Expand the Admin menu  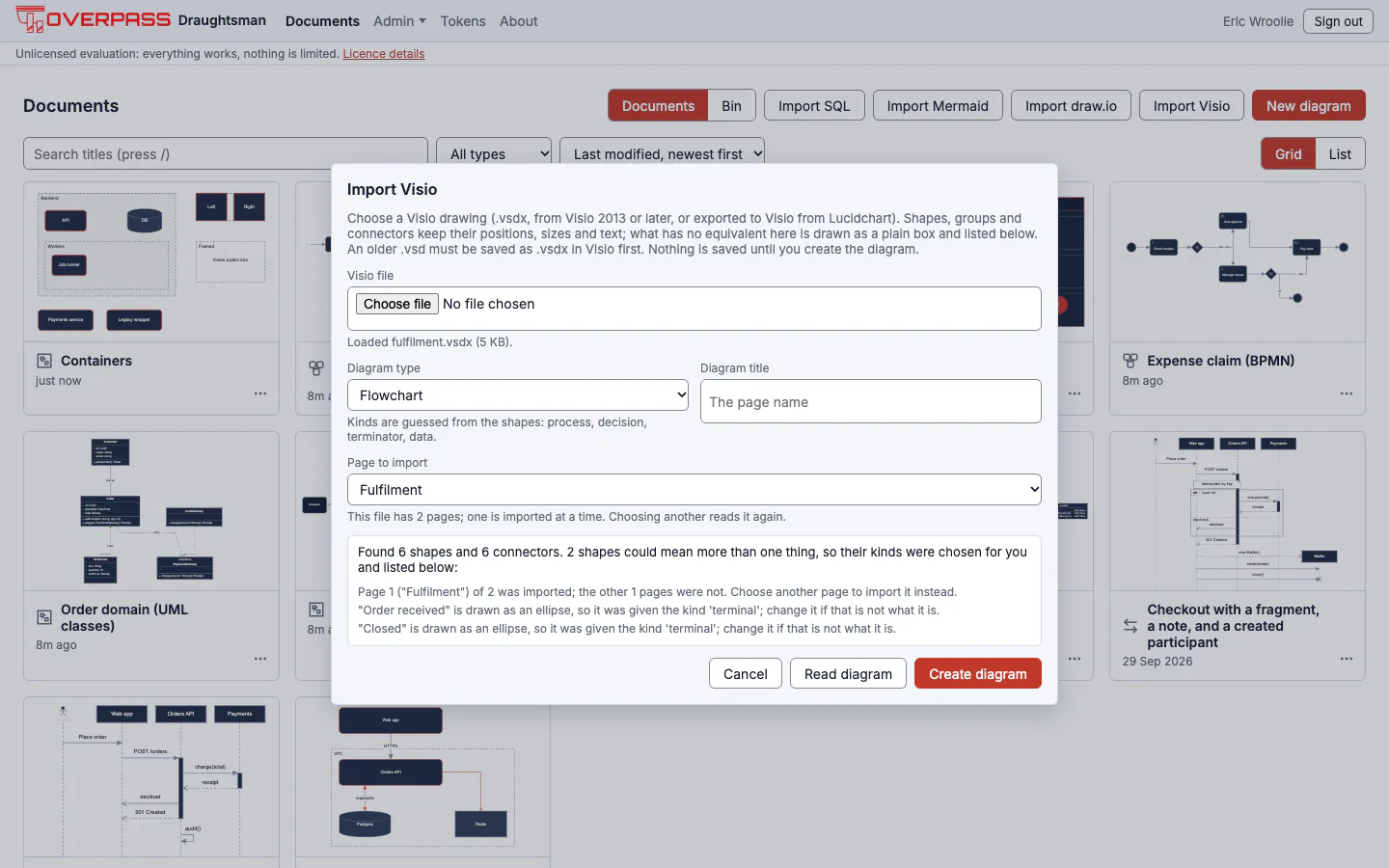click(399, 21)
